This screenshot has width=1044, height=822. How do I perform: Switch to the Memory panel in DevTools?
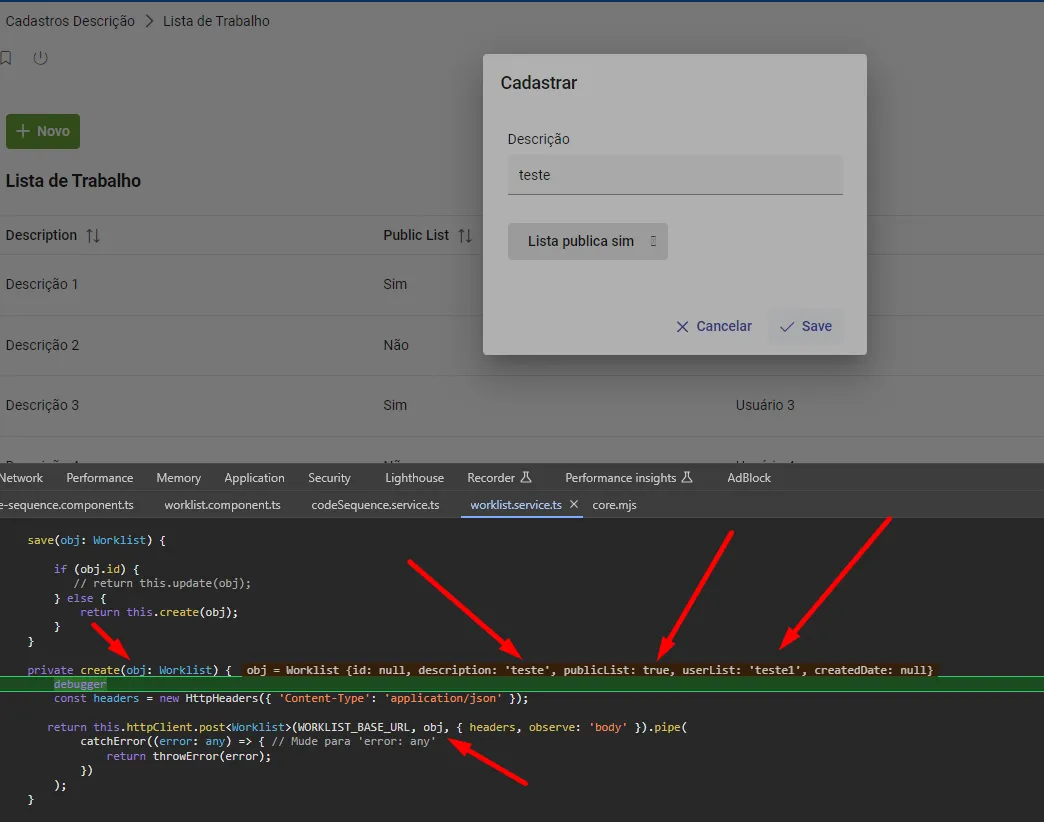(178, 477)
